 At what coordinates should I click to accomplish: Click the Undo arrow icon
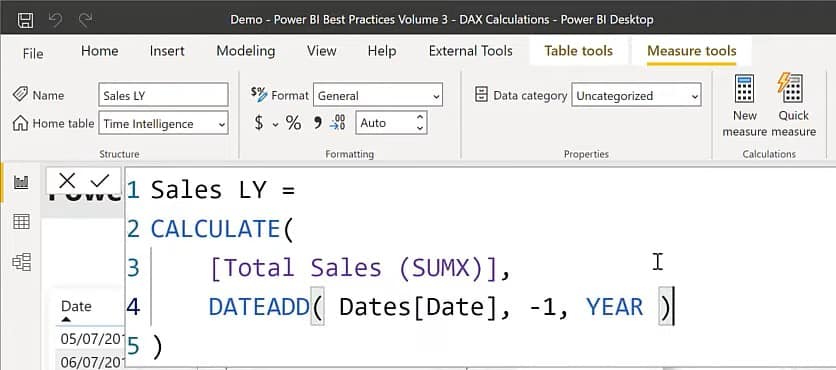[x=55, y=20]
